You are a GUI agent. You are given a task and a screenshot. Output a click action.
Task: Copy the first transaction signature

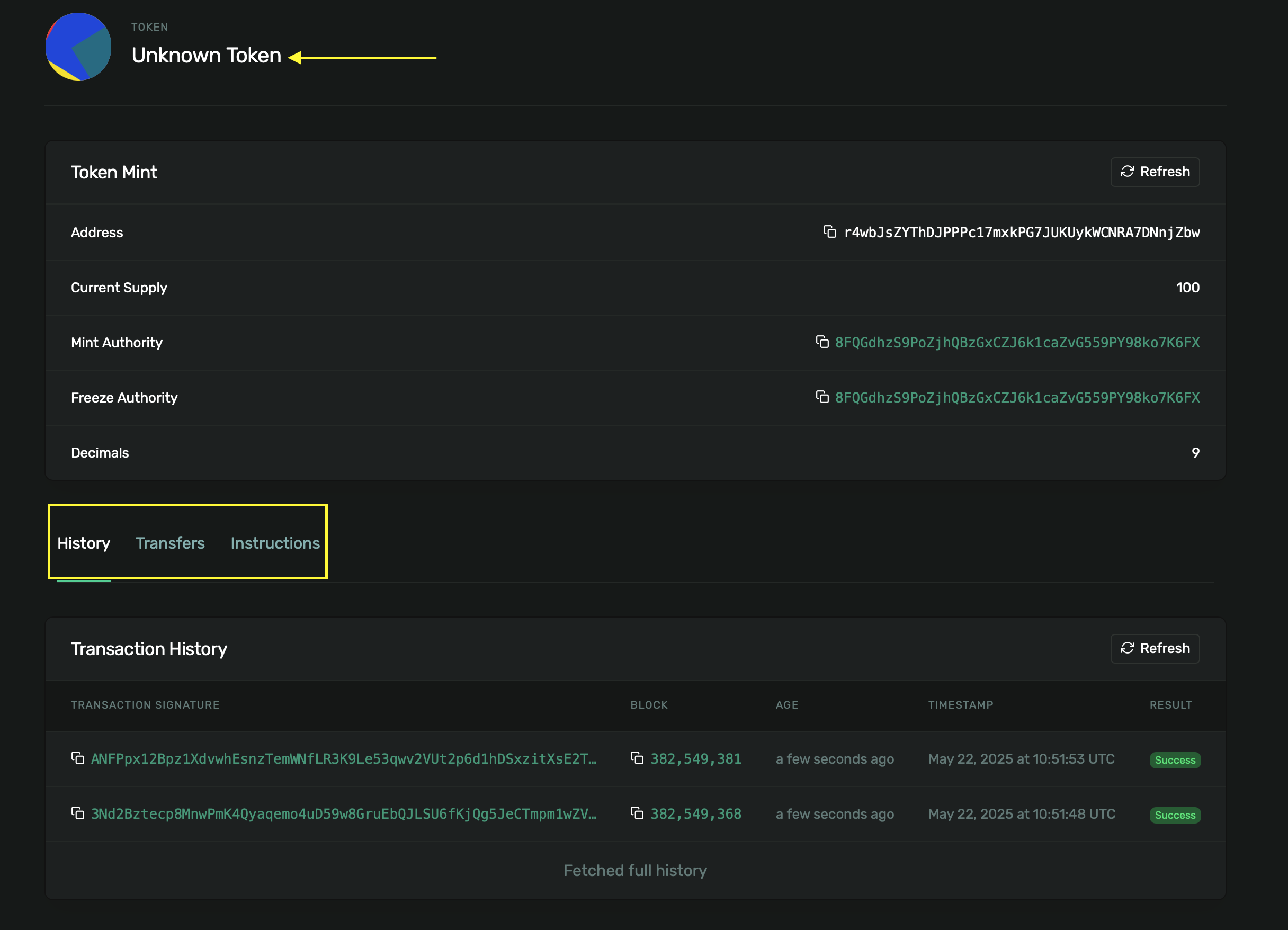click(x=79, y=758)
